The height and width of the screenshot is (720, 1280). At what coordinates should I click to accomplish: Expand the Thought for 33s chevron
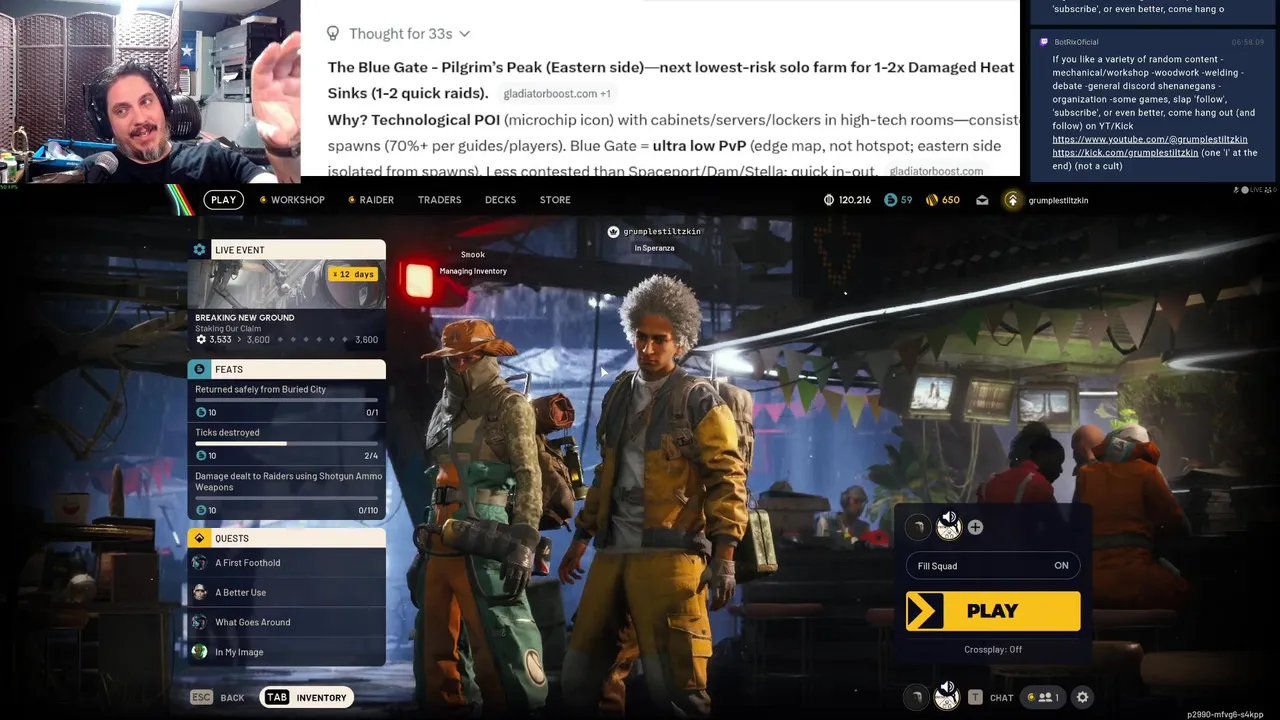tap(464, 34)
